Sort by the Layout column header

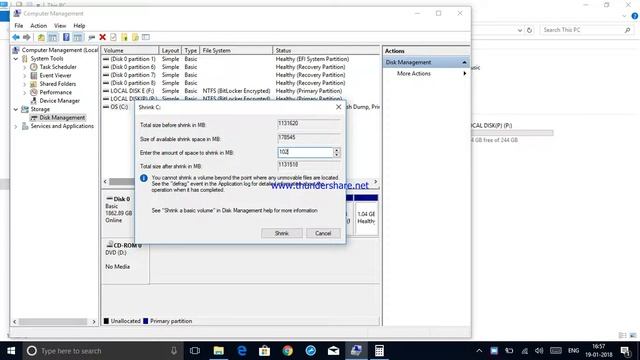click(x=170, y=50)
